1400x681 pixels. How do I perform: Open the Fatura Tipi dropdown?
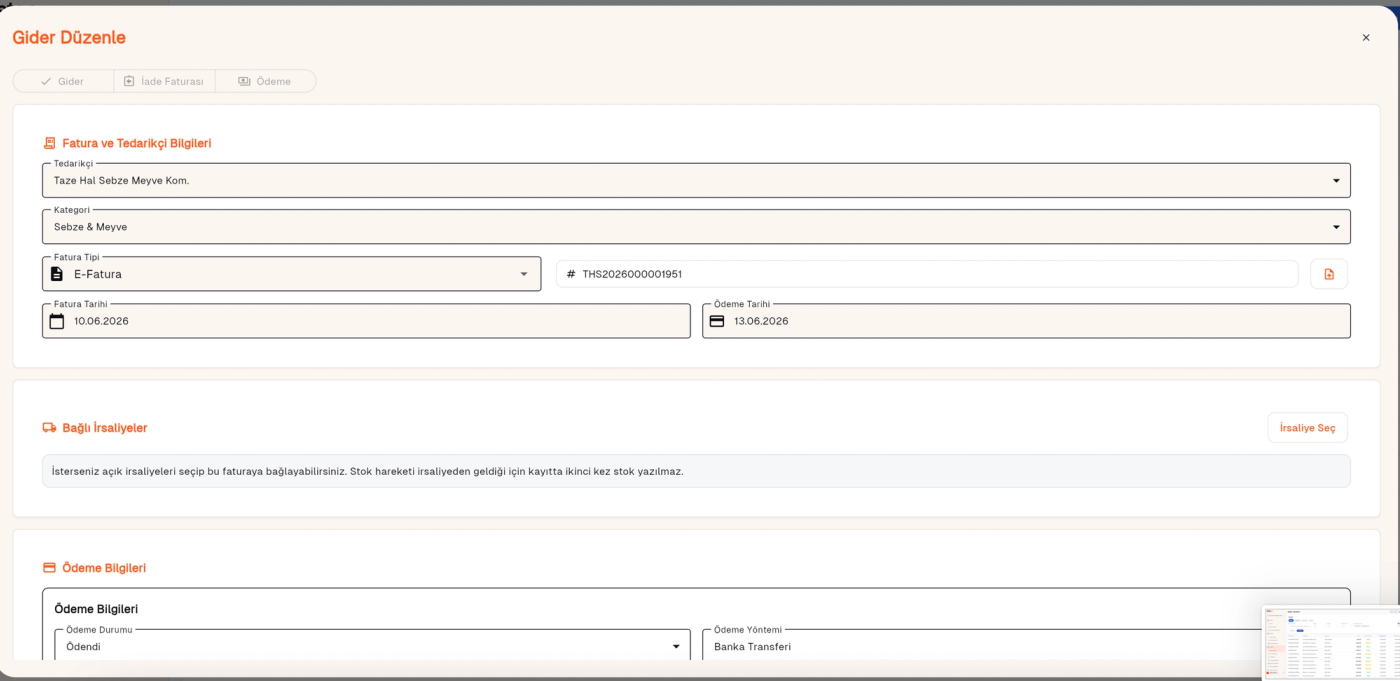tap(291, 274)
